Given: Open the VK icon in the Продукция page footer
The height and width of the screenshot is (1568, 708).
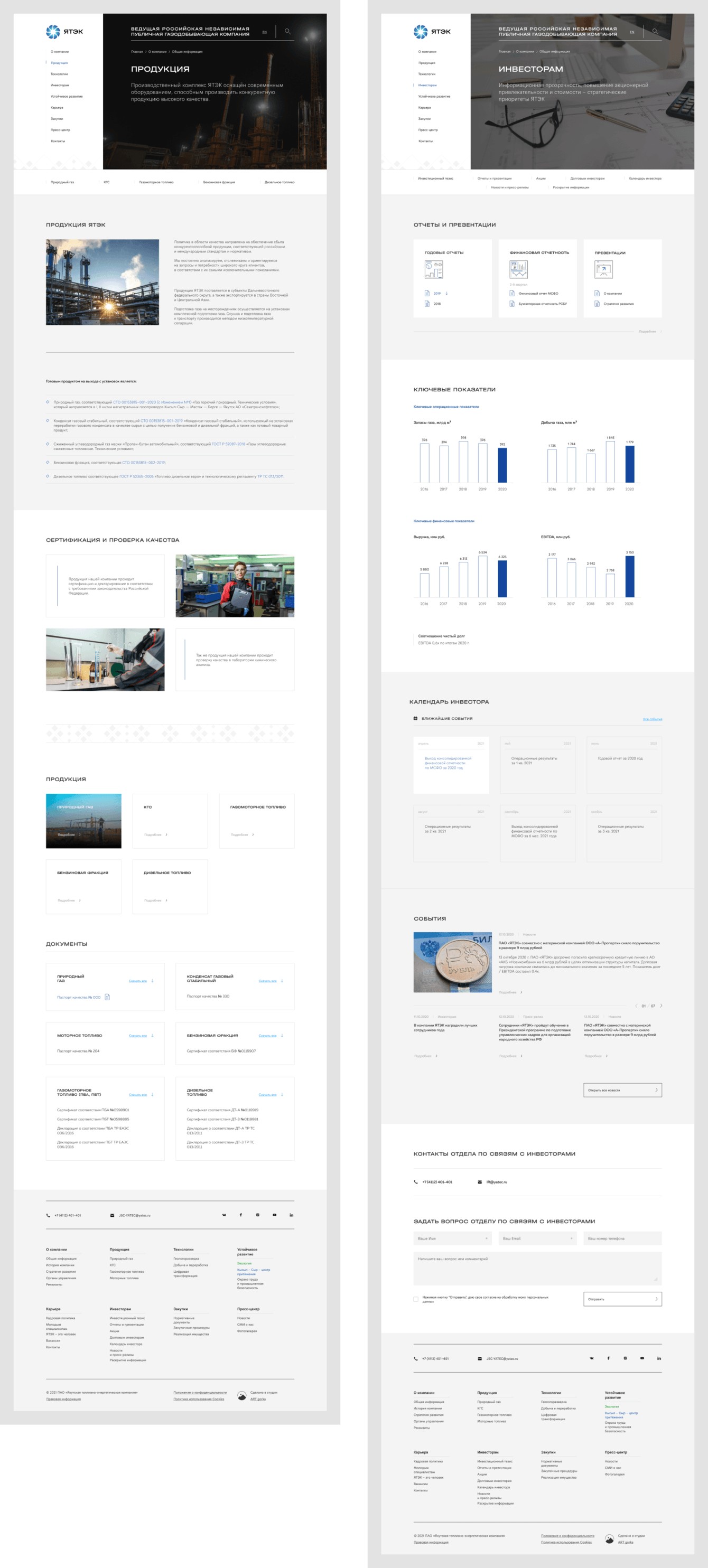Looking at the screenshot, I should click(x=224, y=1215).
